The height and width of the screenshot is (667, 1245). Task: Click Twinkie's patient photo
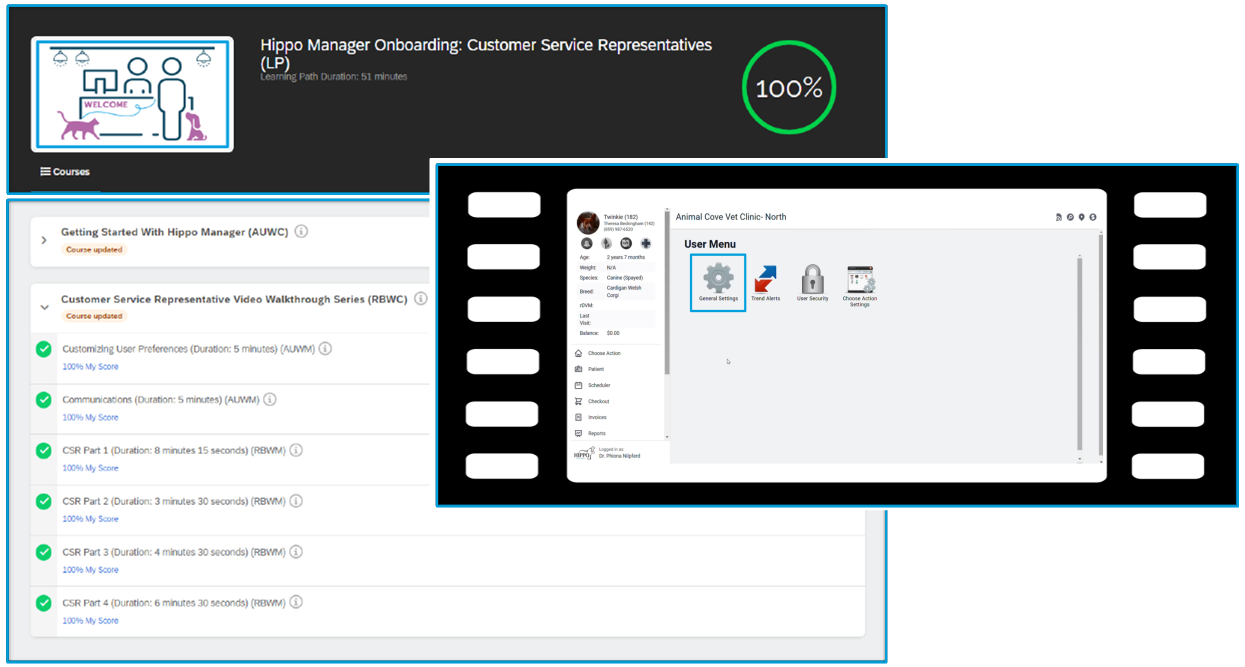tap(588, 223)
